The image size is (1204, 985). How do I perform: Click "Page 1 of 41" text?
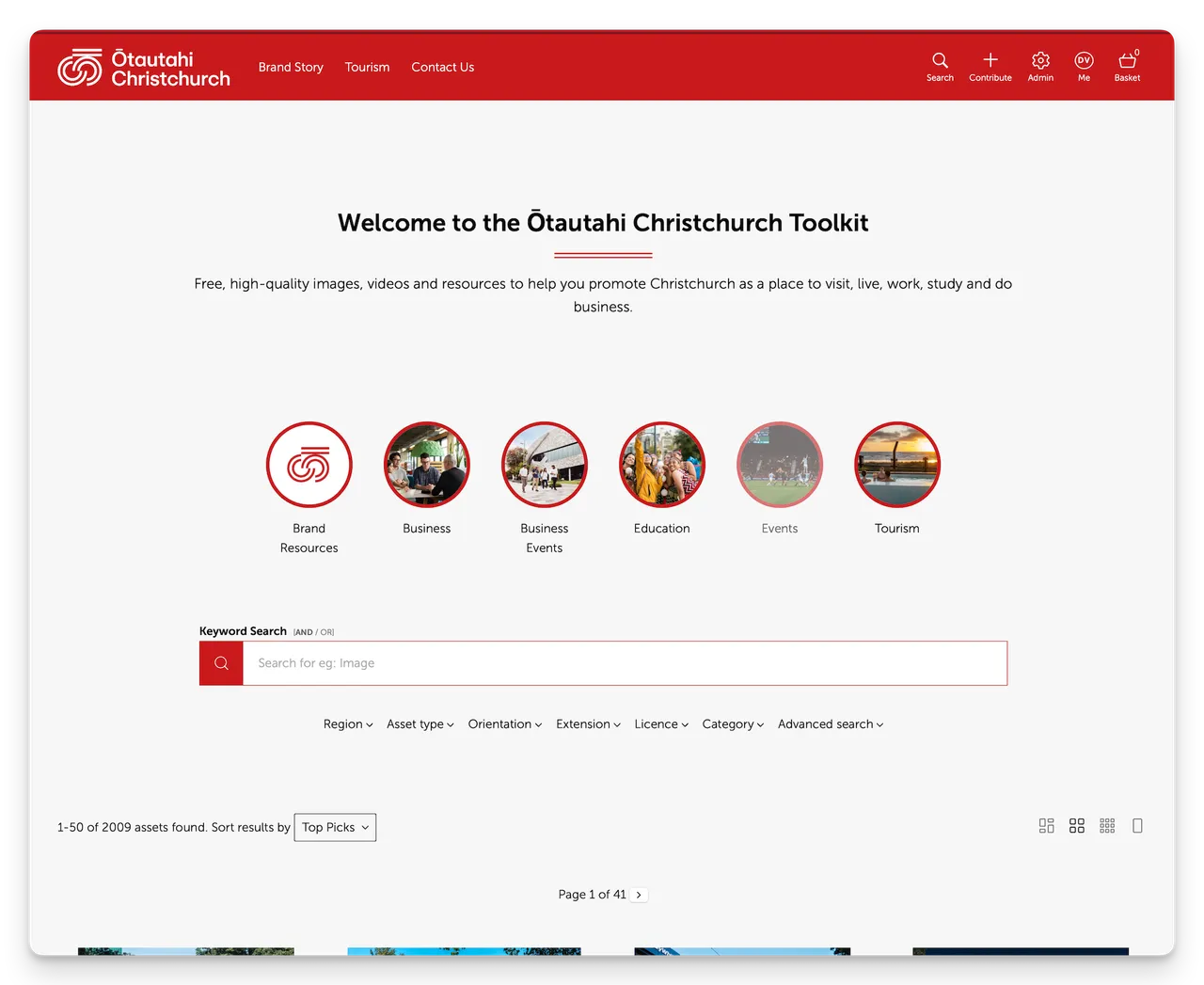592,895
